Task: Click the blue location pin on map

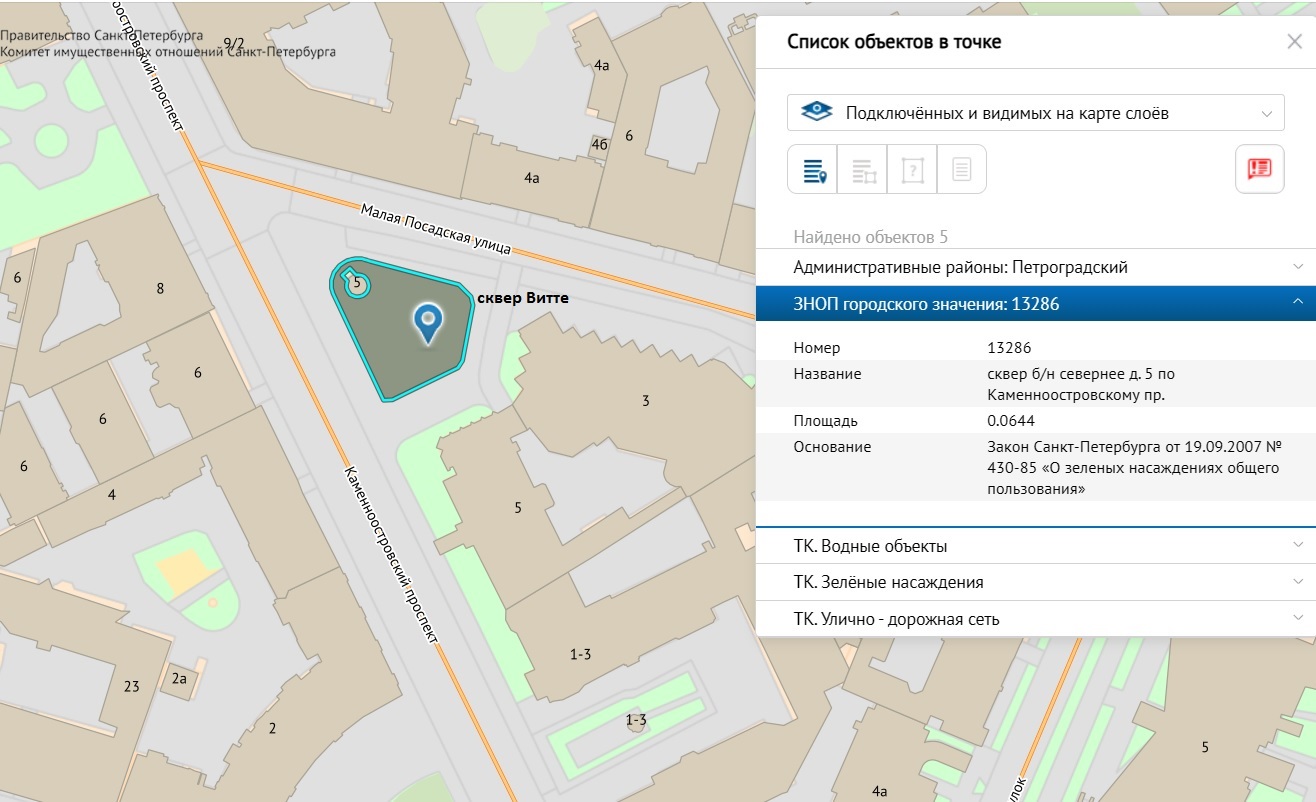Action: pos(429,324)
